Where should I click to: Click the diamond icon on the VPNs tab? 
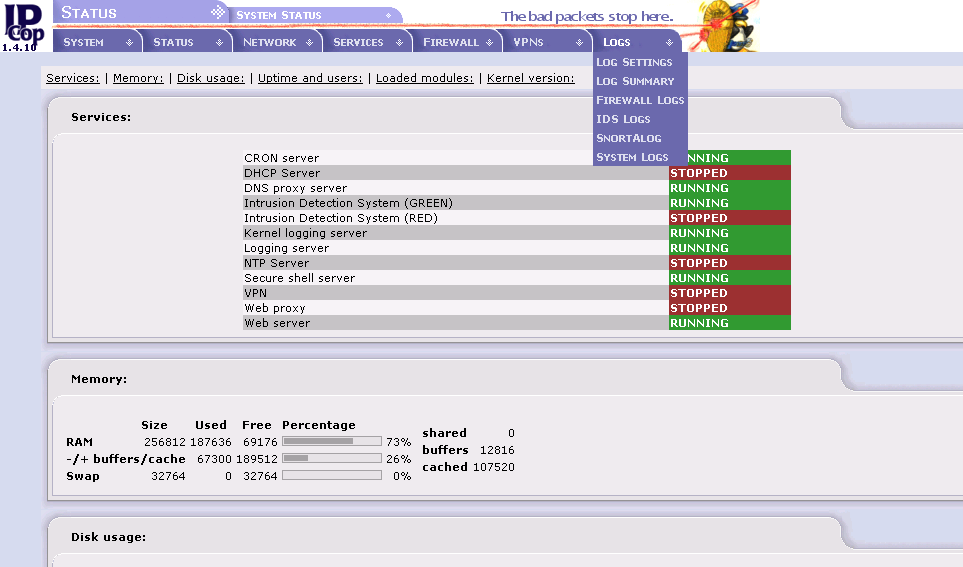click(x=579, y=42)
